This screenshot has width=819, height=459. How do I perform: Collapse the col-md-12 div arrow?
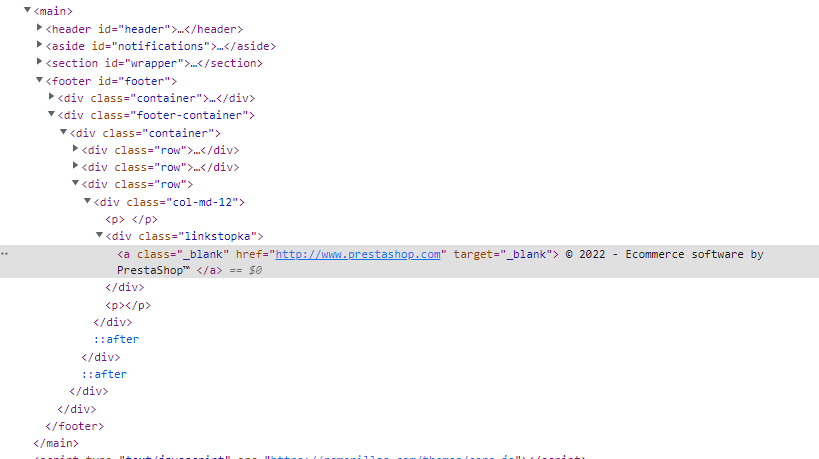point(87,201)
